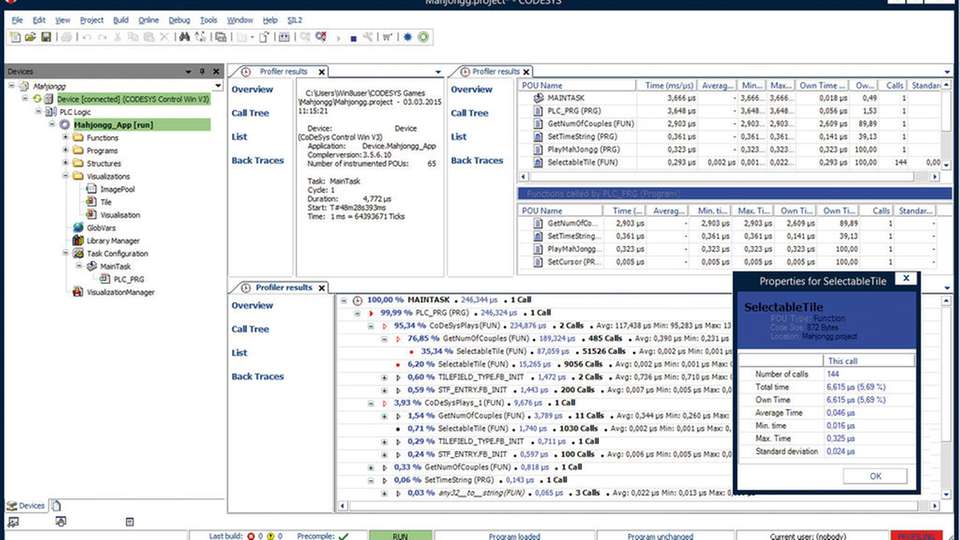Click the RUN status bar indicator
The width and height of the screenshot is (960, 540).
coord(400,536)
